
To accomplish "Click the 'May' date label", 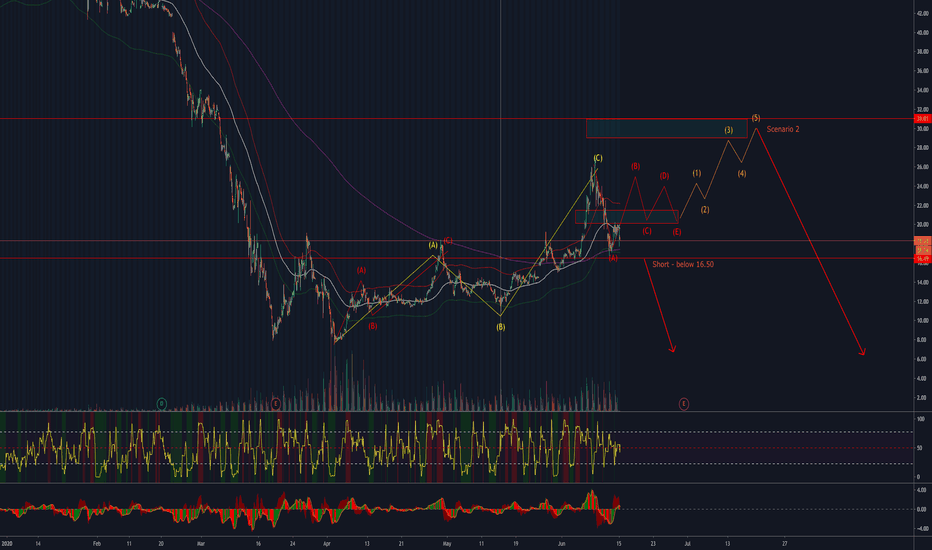I will [447, 543].
